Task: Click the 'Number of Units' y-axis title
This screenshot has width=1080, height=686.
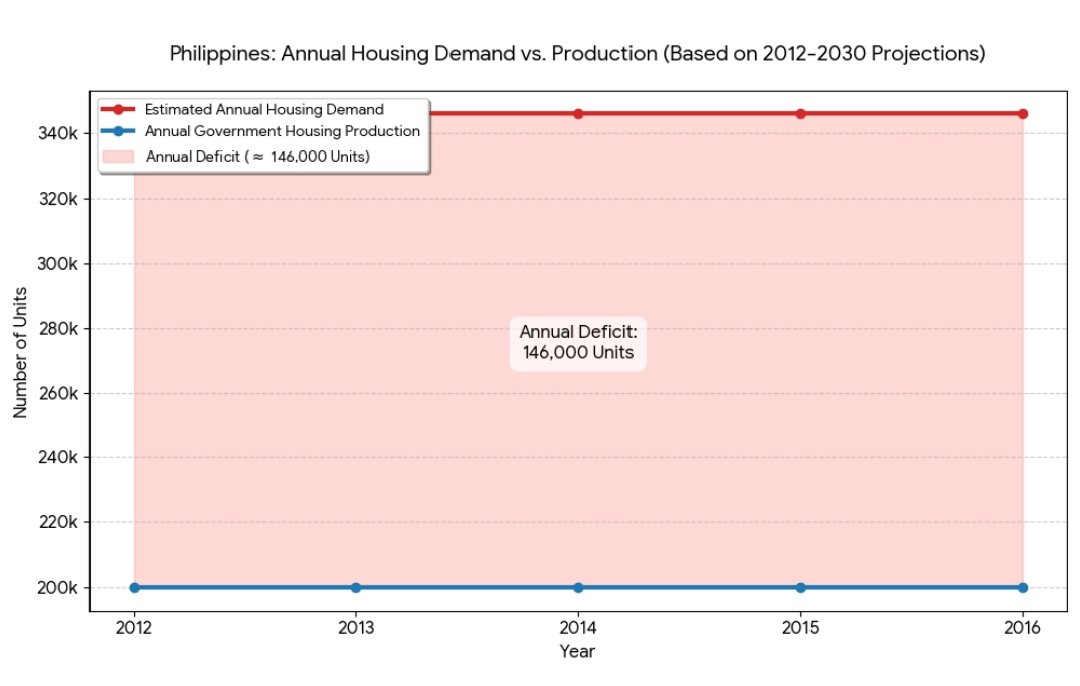Action: pos(20,350)
